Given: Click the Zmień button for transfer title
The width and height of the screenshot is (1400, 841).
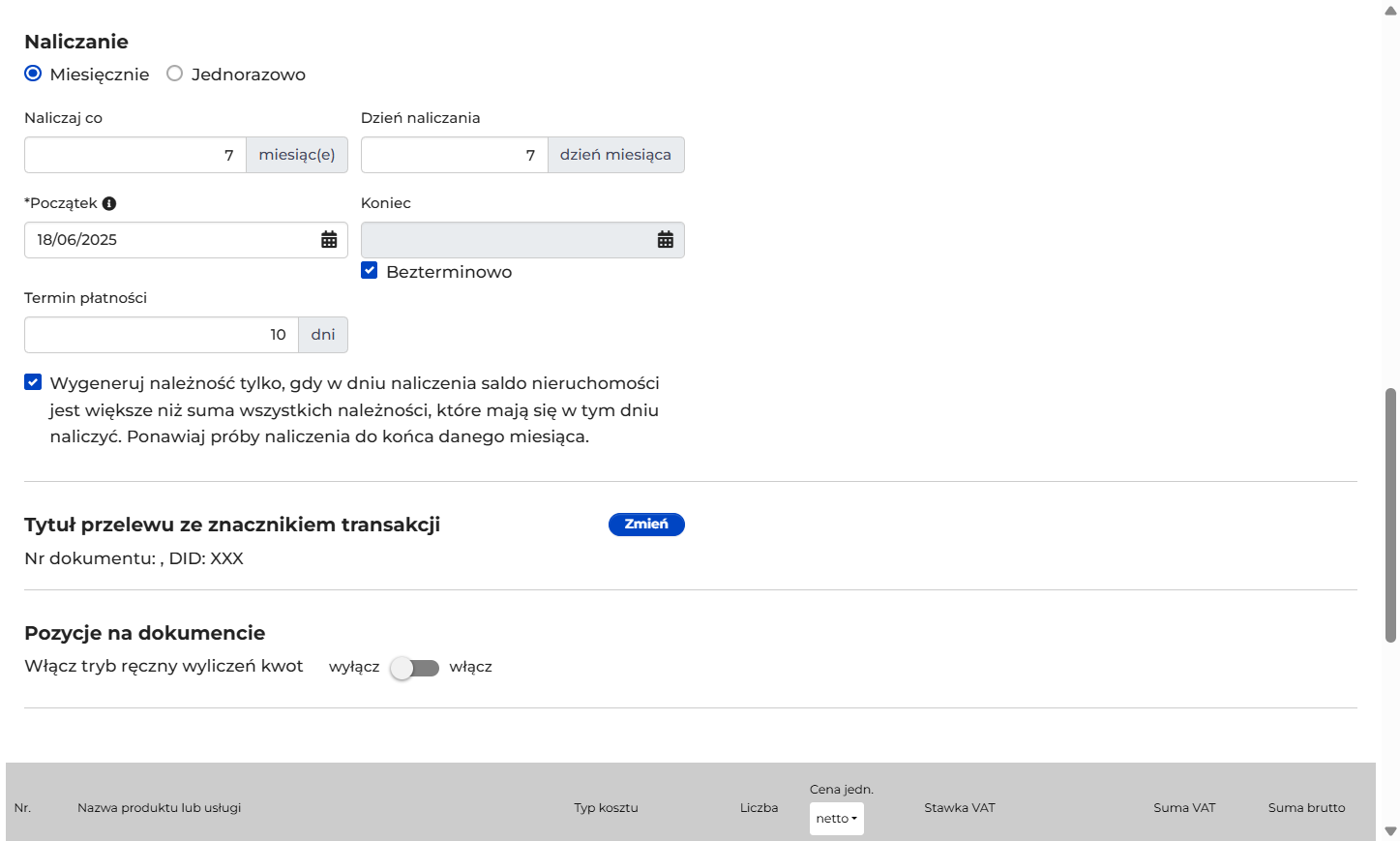Looking at the screenshot, I should pyautogui.click(x=646, y=525).
